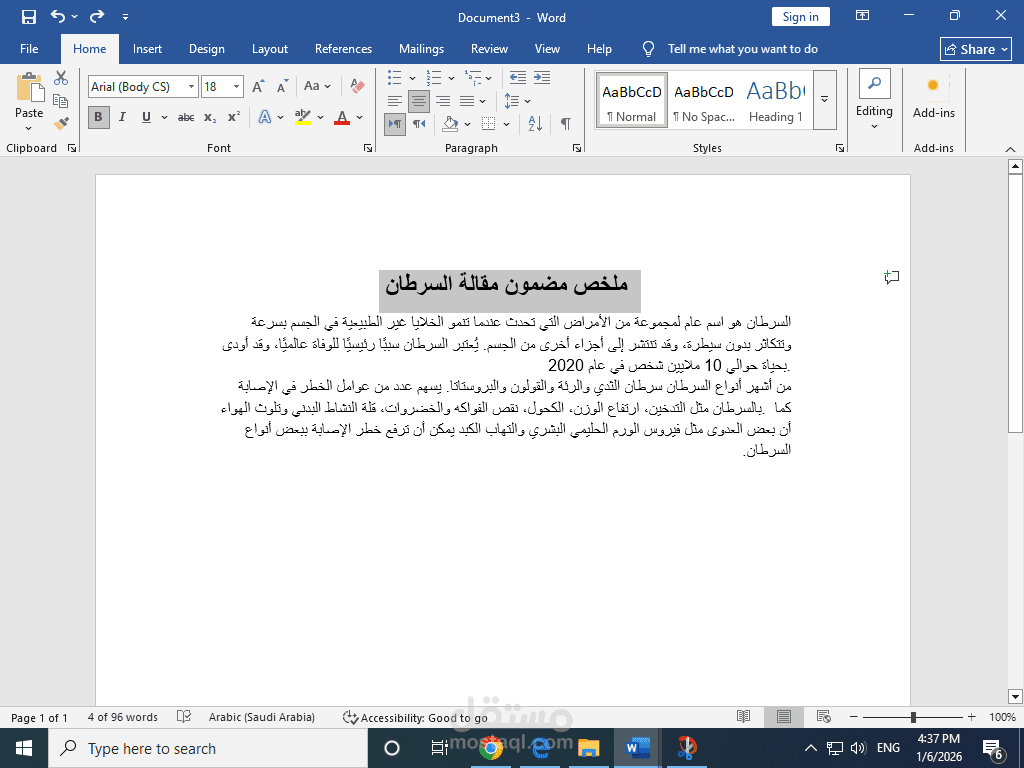The height and width of the screenshot is (768, 1024).
Task: Select the Subscript icon
Action: [x=209, y=117]
